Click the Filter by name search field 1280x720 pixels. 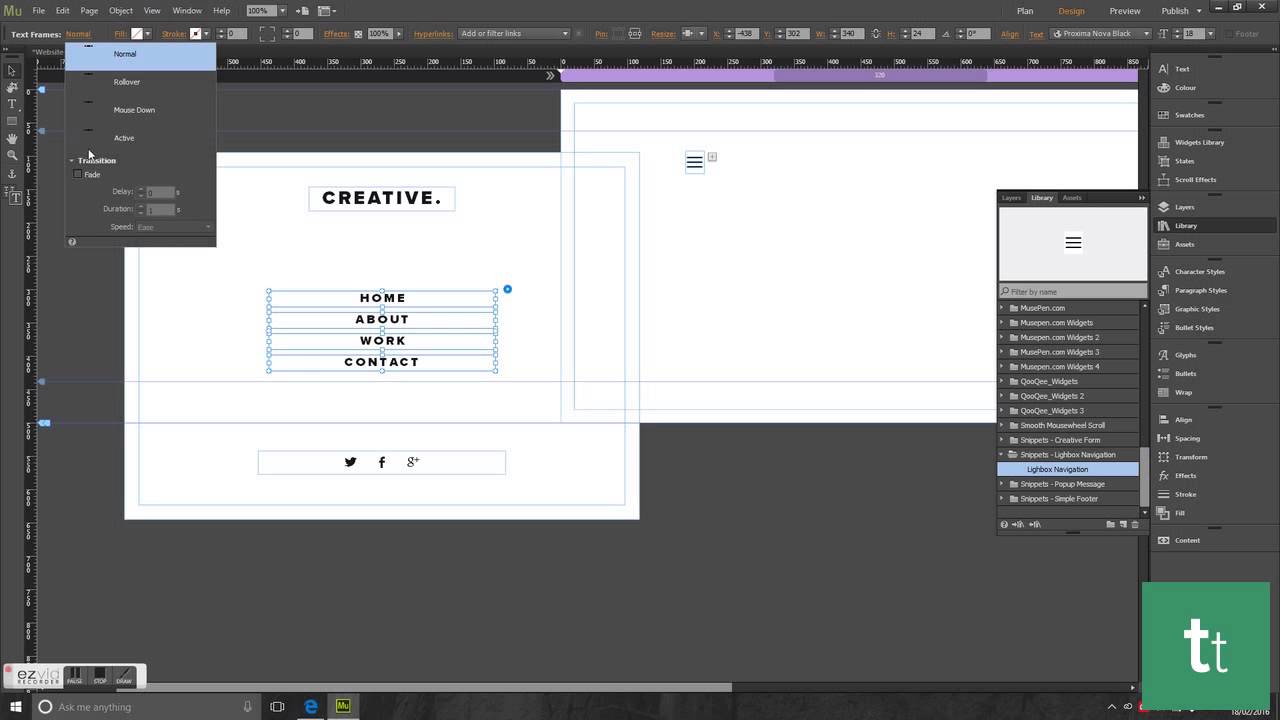1072,292
